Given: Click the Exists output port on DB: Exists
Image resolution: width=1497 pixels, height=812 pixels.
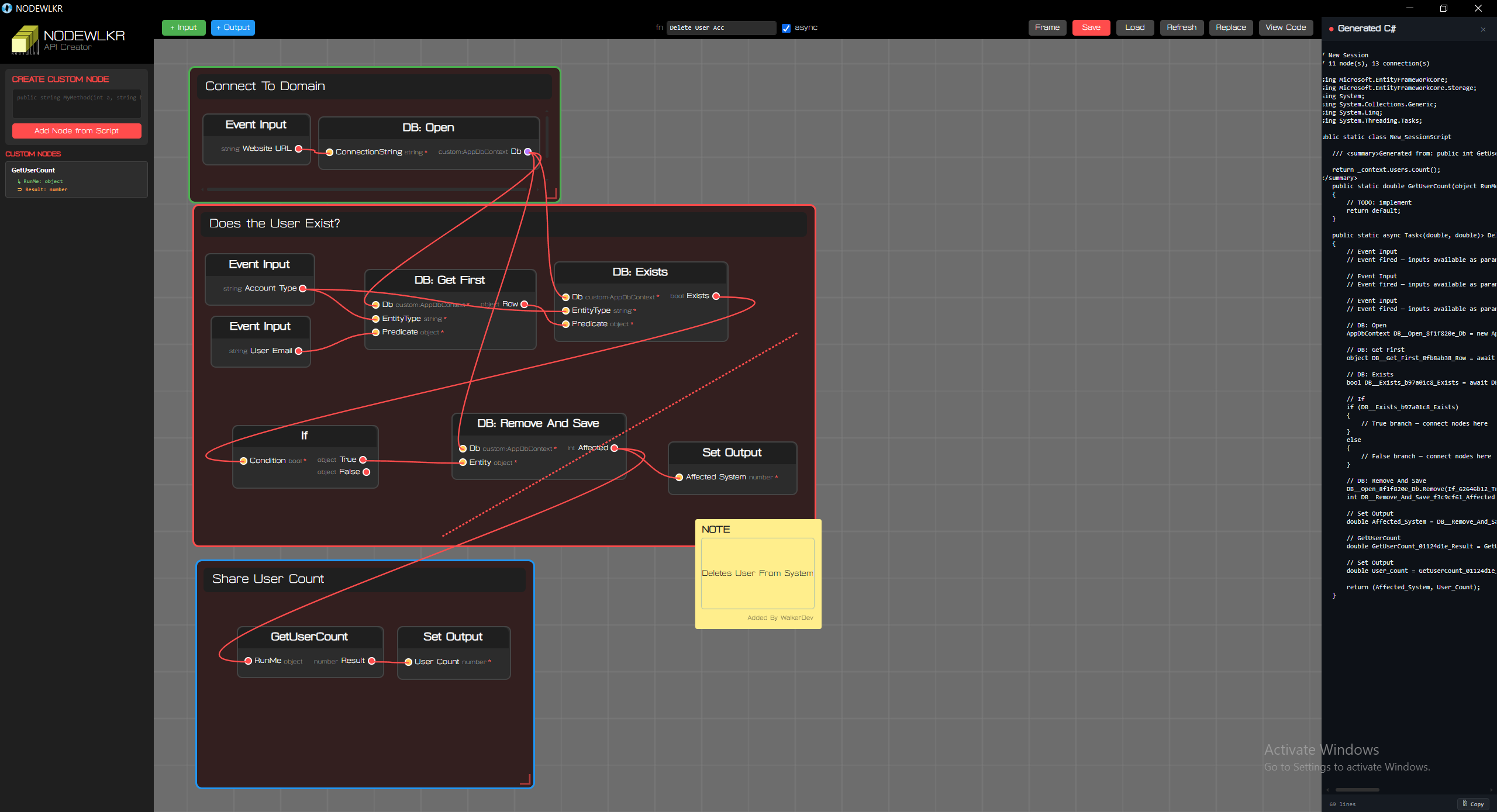Looking at the screenshot, I should click(716, 296).
